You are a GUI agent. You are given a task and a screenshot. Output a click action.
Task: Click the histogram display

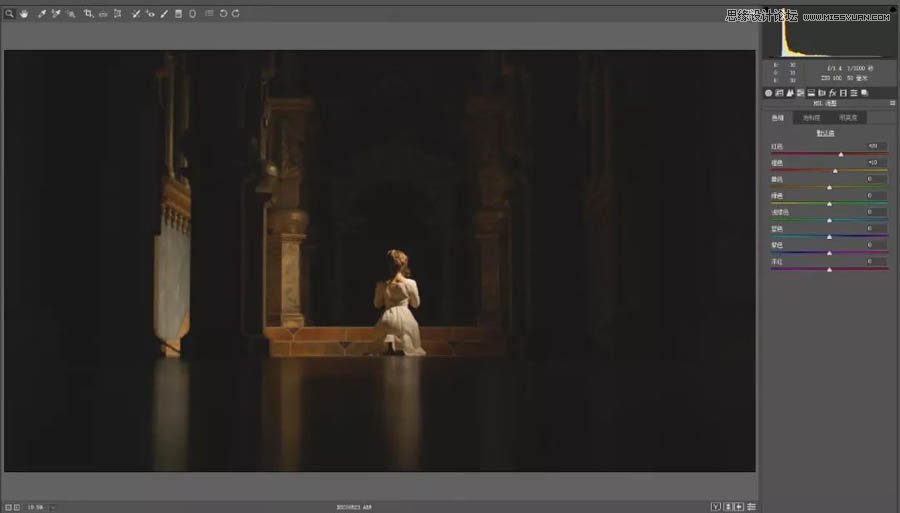point(830,33)
